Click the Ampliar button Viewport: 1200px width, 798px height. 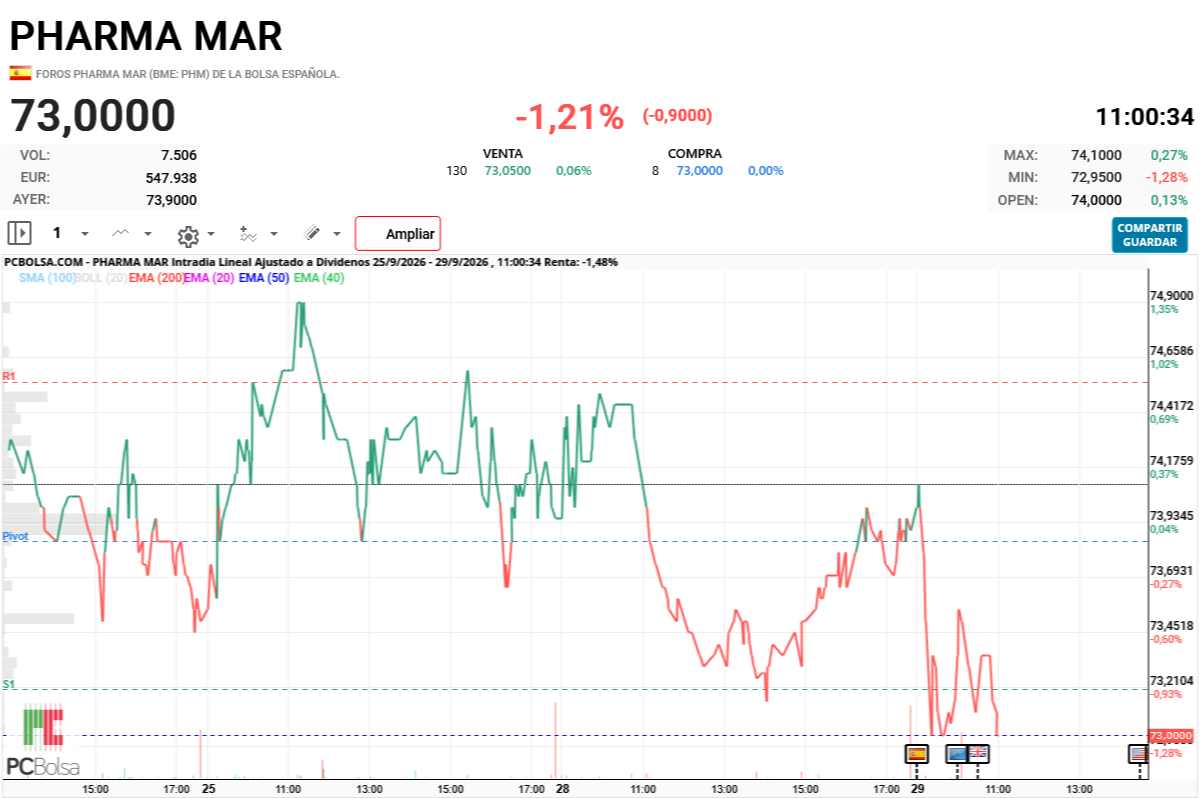click(x=398, y=234)
